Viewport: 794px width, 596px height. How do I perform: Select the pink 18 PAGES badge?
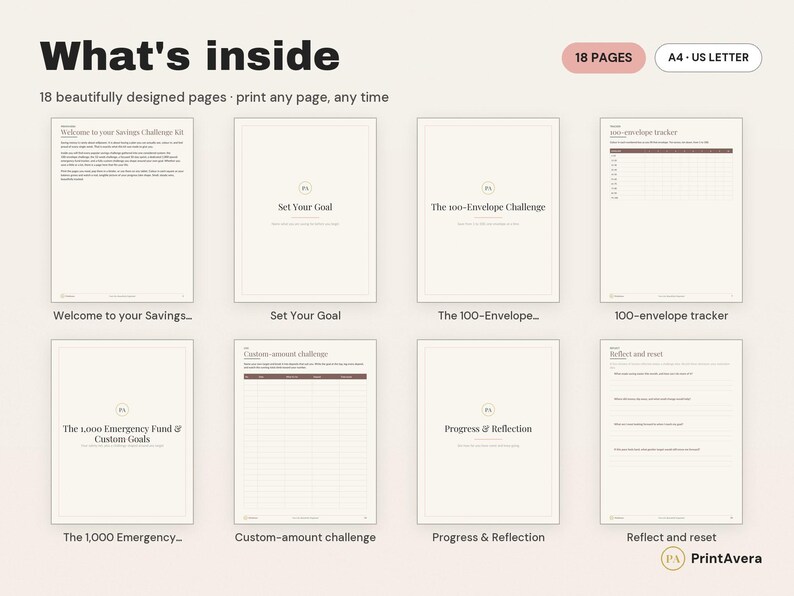tap(604, 58)
